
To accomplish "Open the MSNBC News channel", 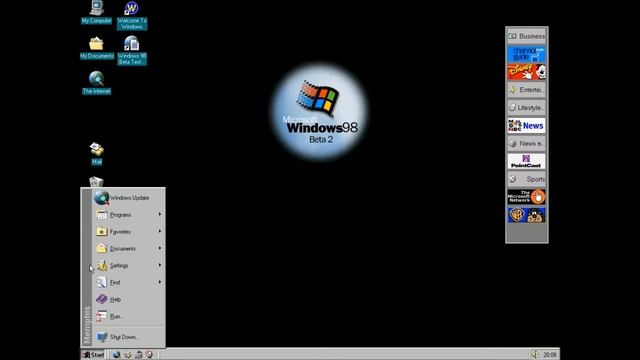I will (x=527, y=126).
